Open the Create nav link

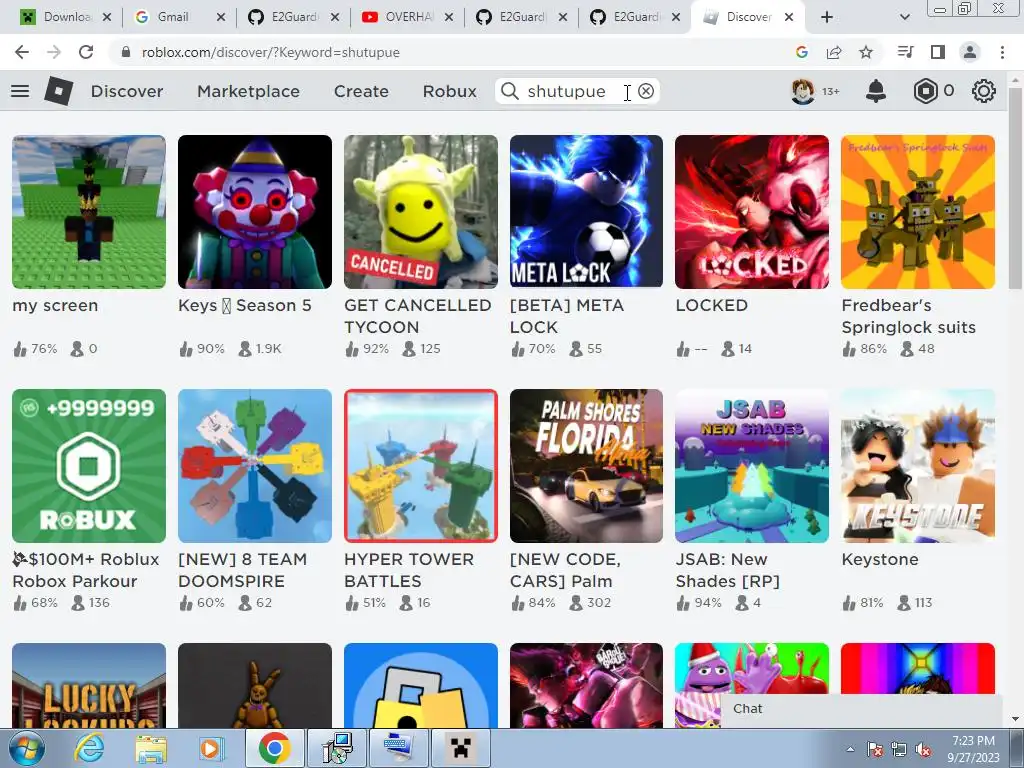pyautogui.click(x=361, y=91)
